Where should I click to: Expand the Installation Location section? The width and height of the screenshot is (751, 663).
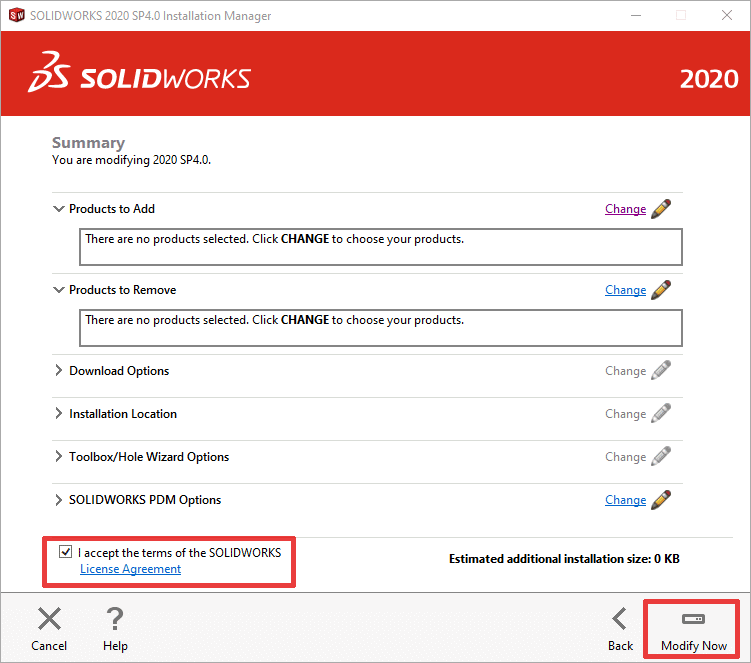58,413
